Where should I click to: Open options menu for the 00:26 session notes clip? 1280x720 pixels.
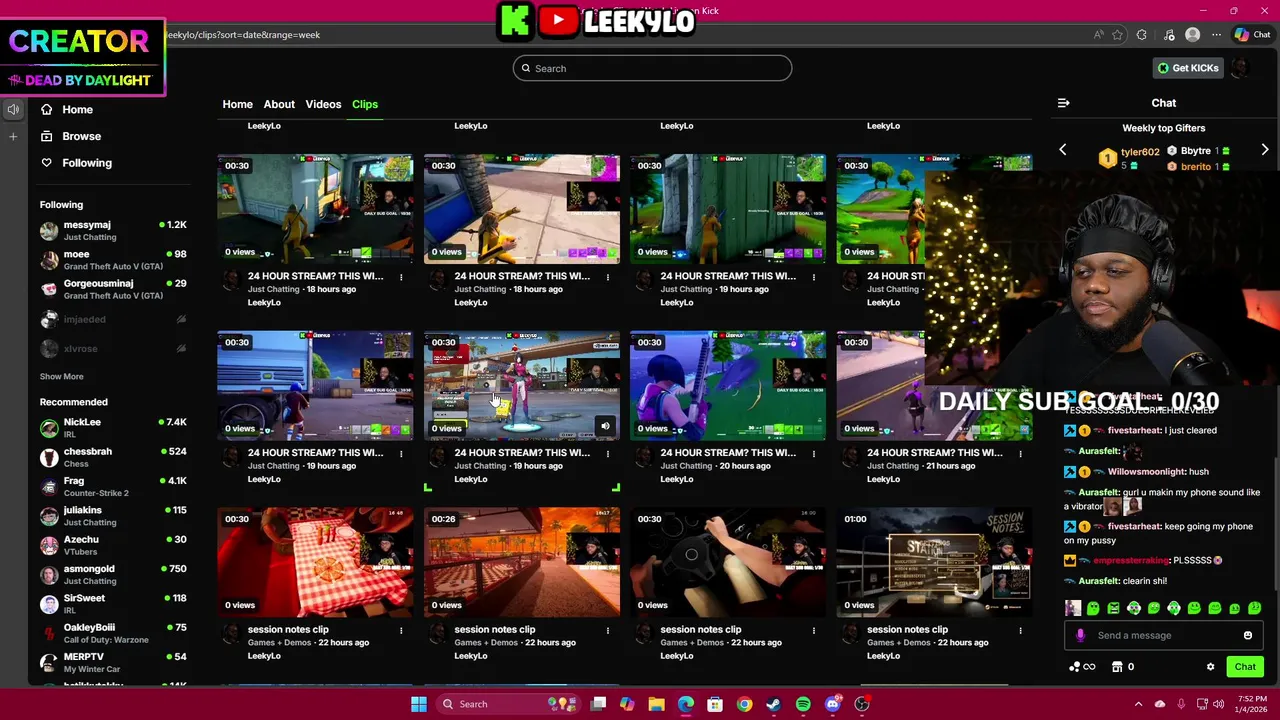click(x=608, y=631)
